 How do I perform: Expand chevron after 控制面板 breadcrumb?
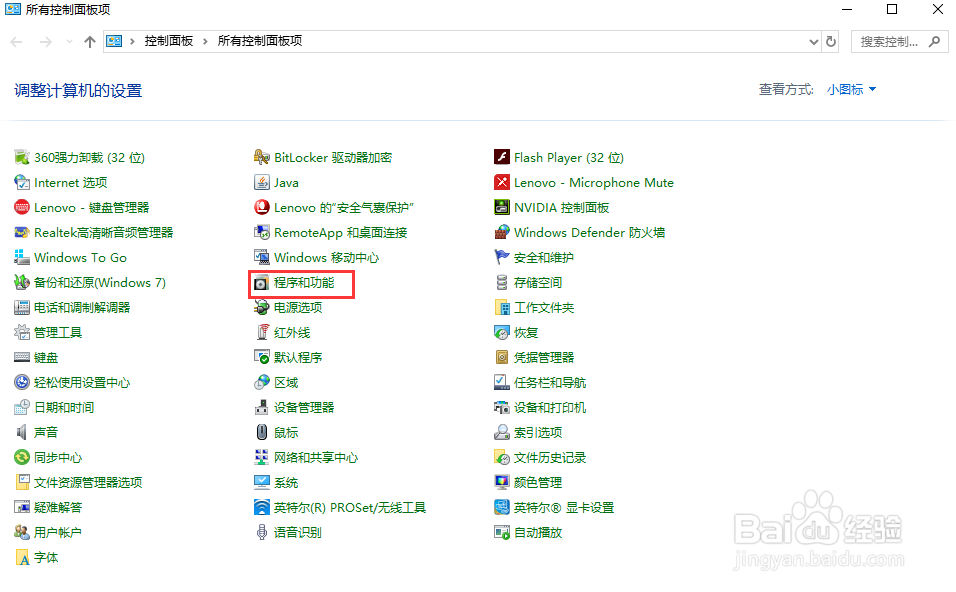tap(205, 41)
